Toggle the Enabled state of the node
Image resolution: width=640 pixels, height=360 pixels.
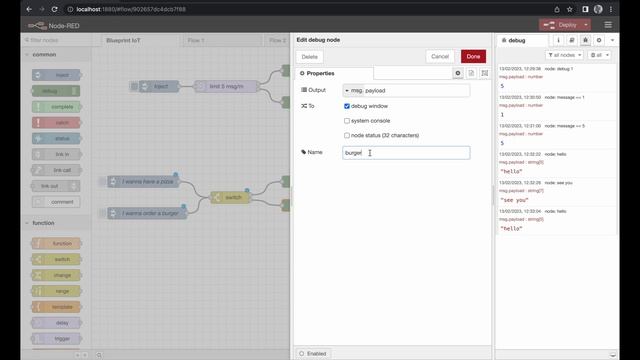point(313,353)
